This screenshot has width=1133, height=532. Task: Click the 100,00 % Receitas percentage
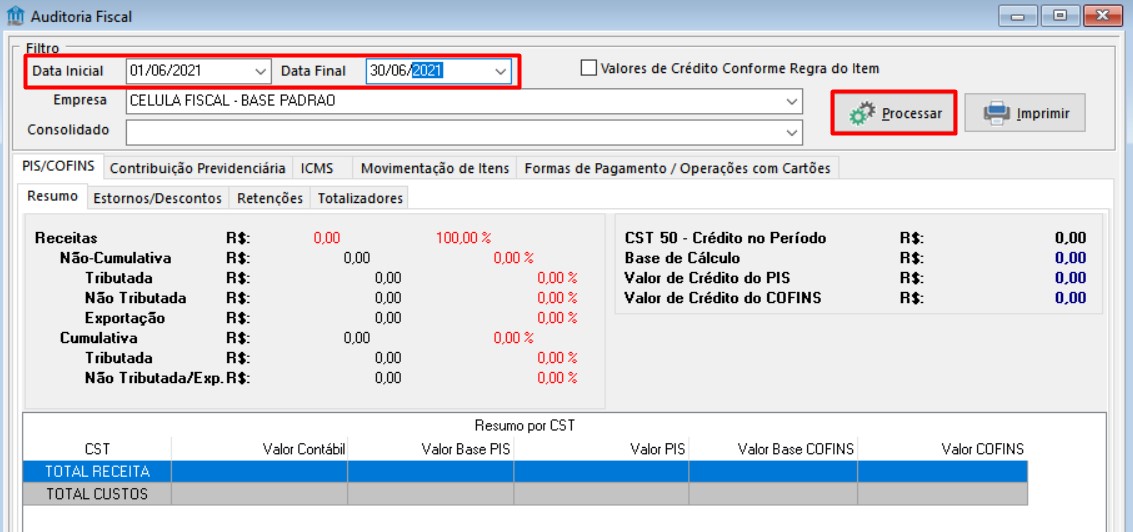pyautogui.click(x=463, y=238)
